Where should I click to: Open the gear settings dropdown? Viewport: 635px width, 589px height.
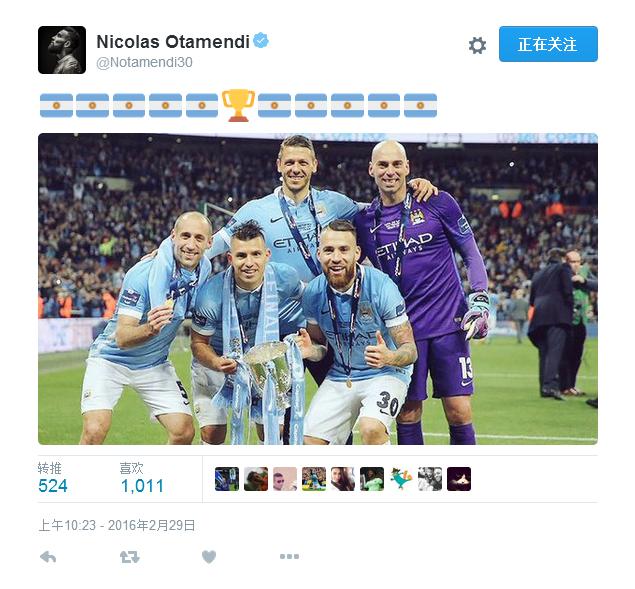(x=477, y=45)
